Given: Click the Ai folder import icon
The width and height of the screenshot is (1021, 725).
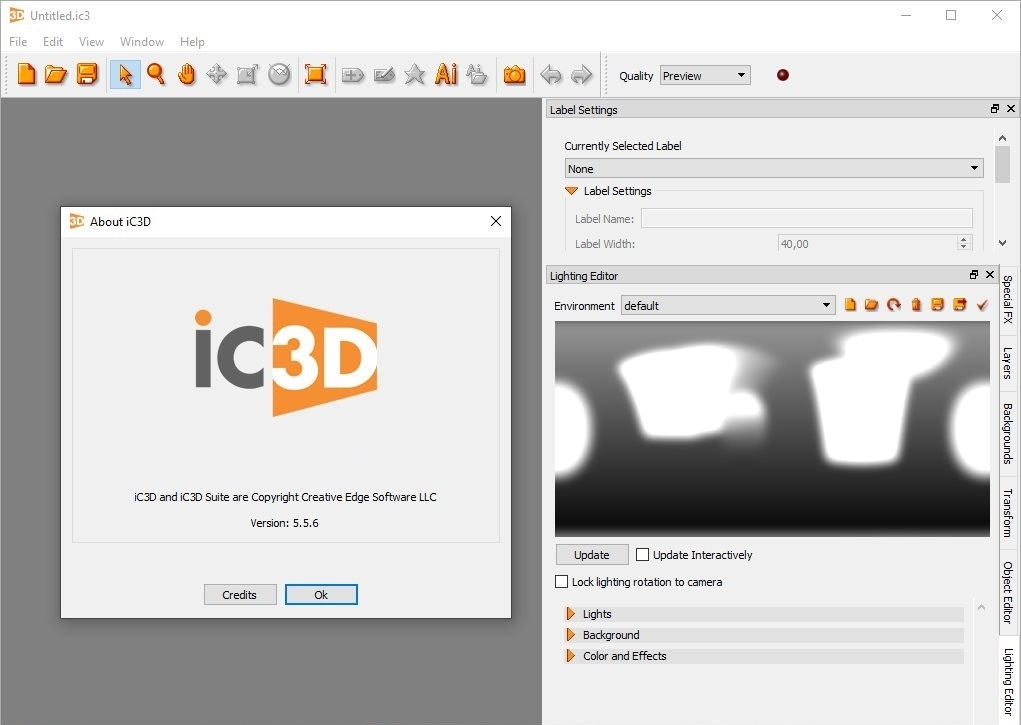Looking at the screenshot, I should click(x=477, y=74).
